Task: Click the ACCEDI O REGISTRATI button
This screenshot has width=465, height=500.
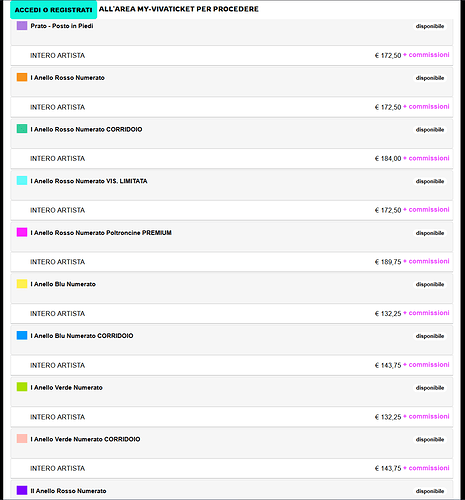Action: (x=53, y=10)
